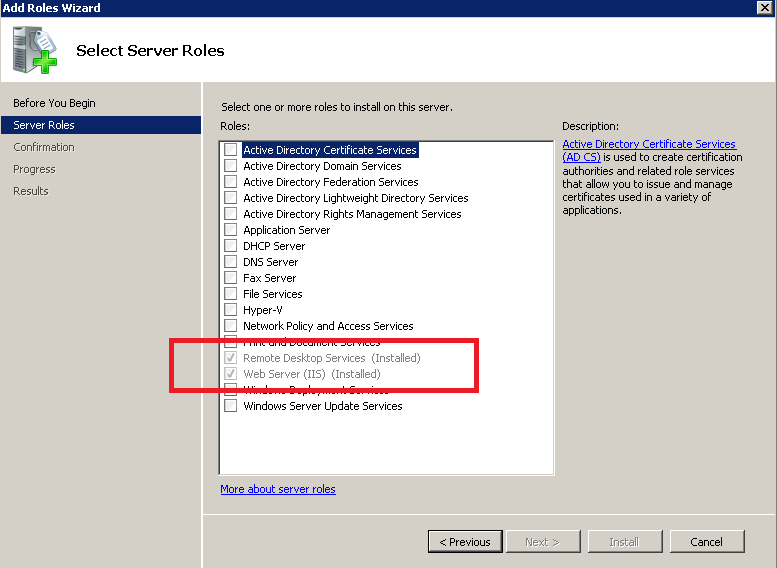Enable Active Directory Lightweight Directory Services checkbox
This screenshot has width=777, height=568.
point(230,198)
